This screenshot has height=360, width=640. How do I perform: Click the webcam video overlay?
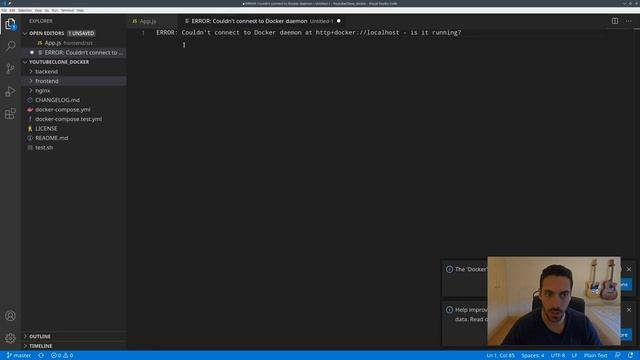[x=554, y=301]
